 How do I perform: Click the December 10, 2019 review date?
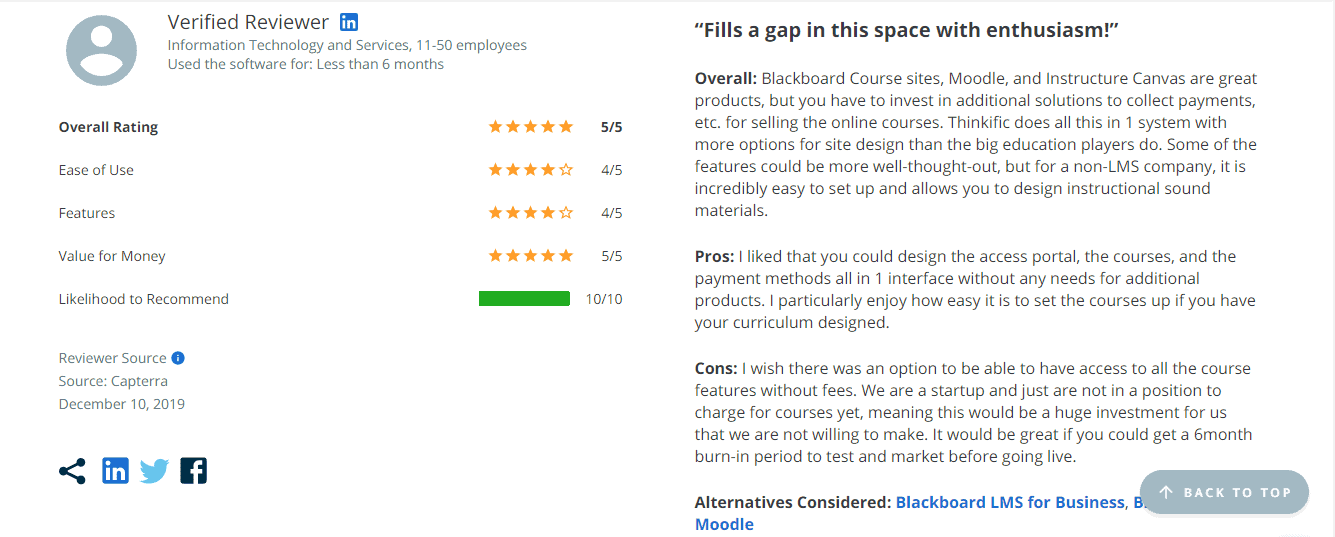coord(122,404)
